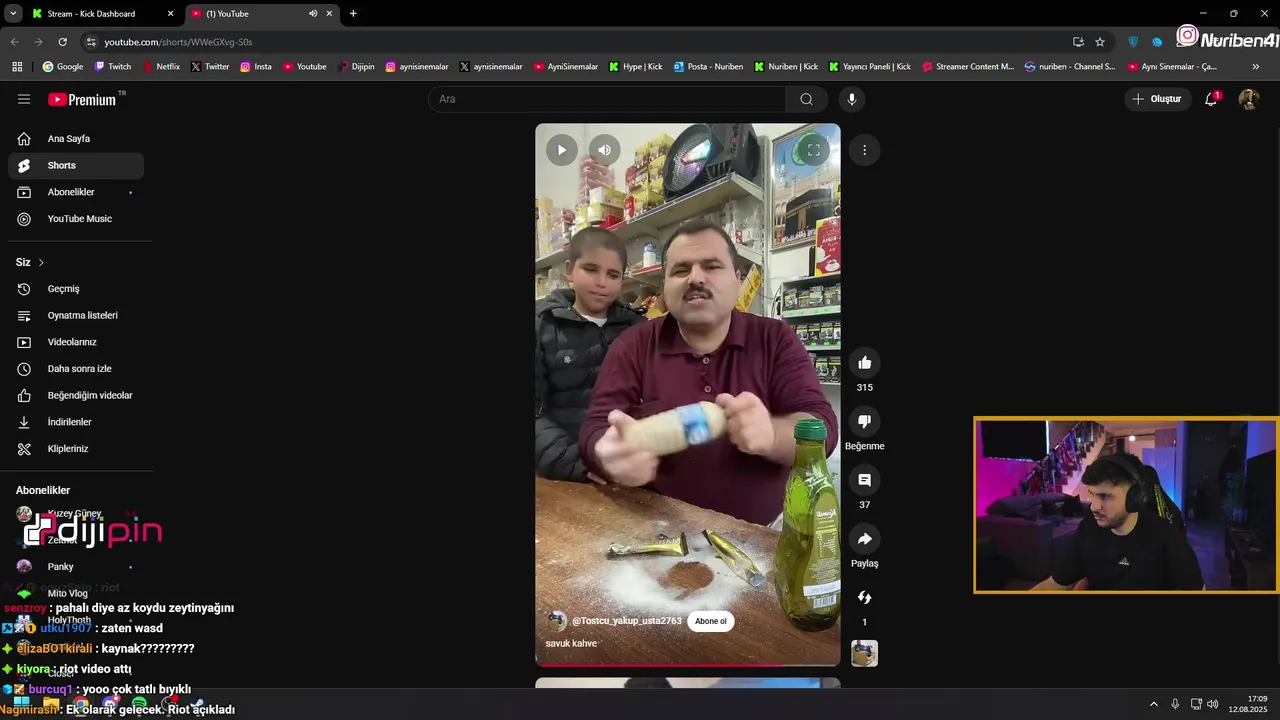This screenshot has height=720, width=1280.
Task: Open the notifications bell
Action: click(x=1211, y=99)
